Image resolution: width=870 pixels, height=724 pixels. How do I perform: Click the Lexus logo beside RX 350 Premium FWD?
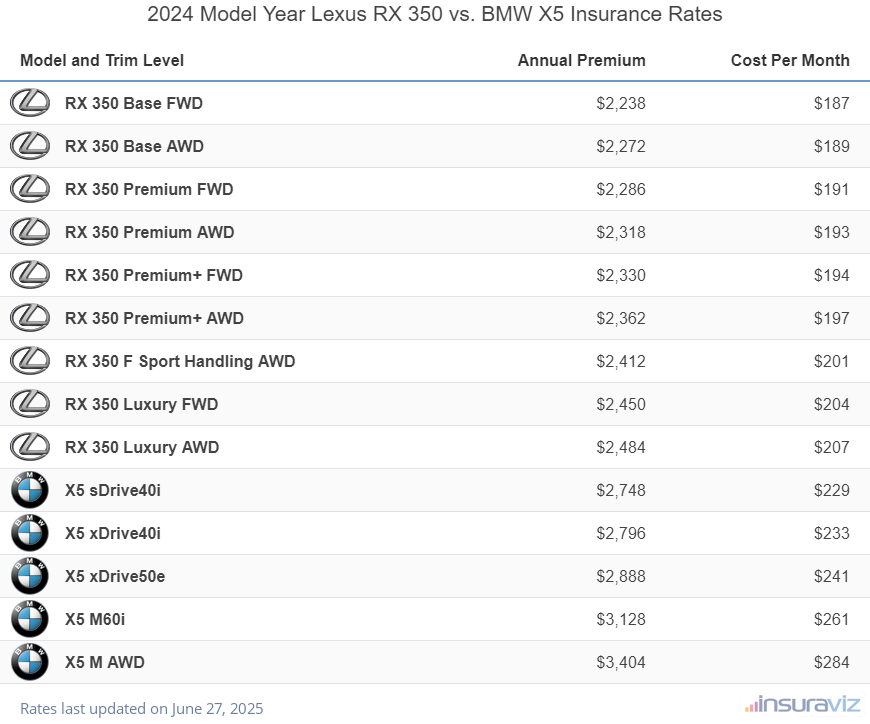(30, 189)
